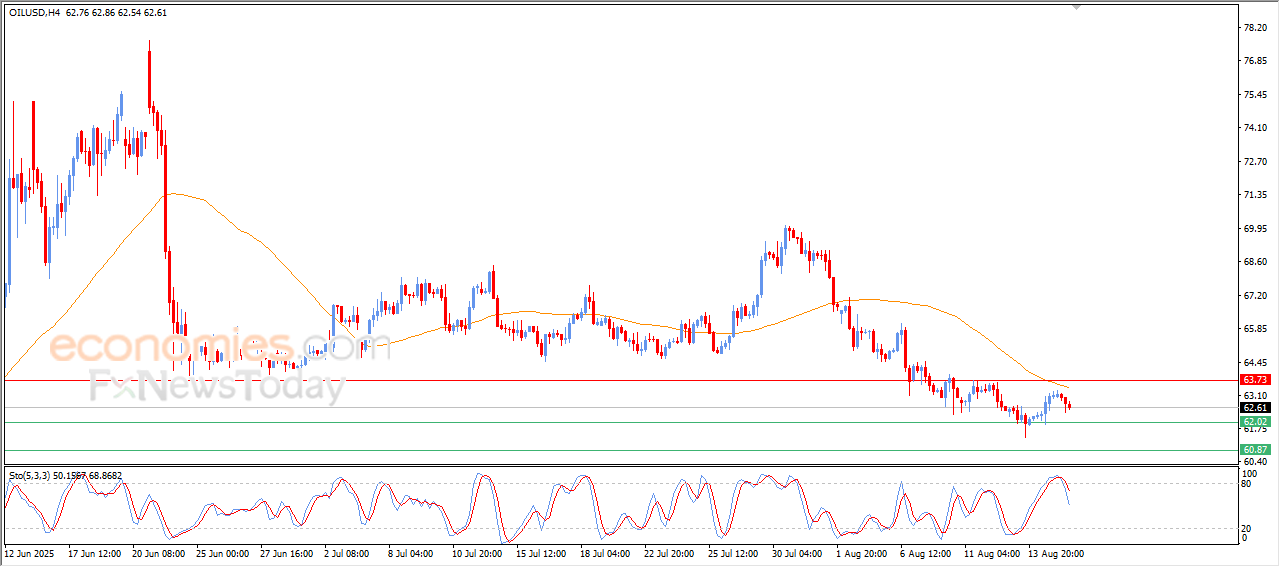Click the 25 Jul 12:00 time label
Screen dimensions: 1280x567
pyautogui.click(x=734, y=552)
